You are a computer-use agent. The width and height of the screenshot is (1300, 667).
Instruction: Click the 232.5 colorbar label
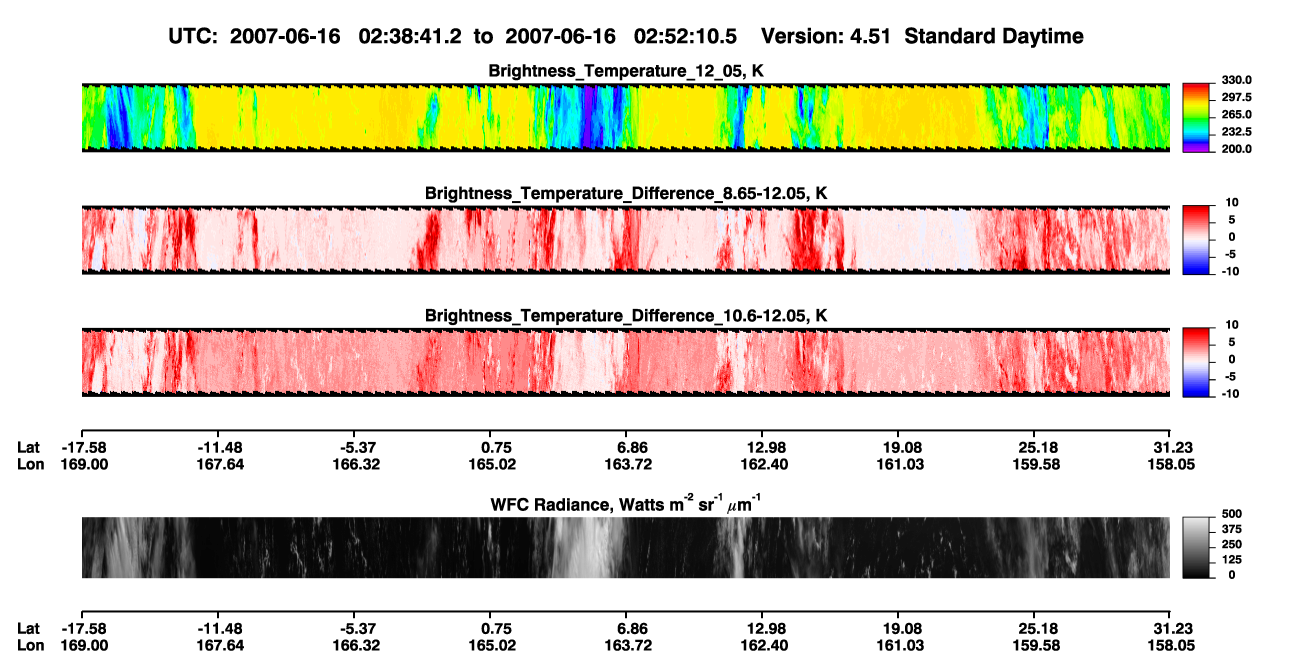[x=1236, y=131]
